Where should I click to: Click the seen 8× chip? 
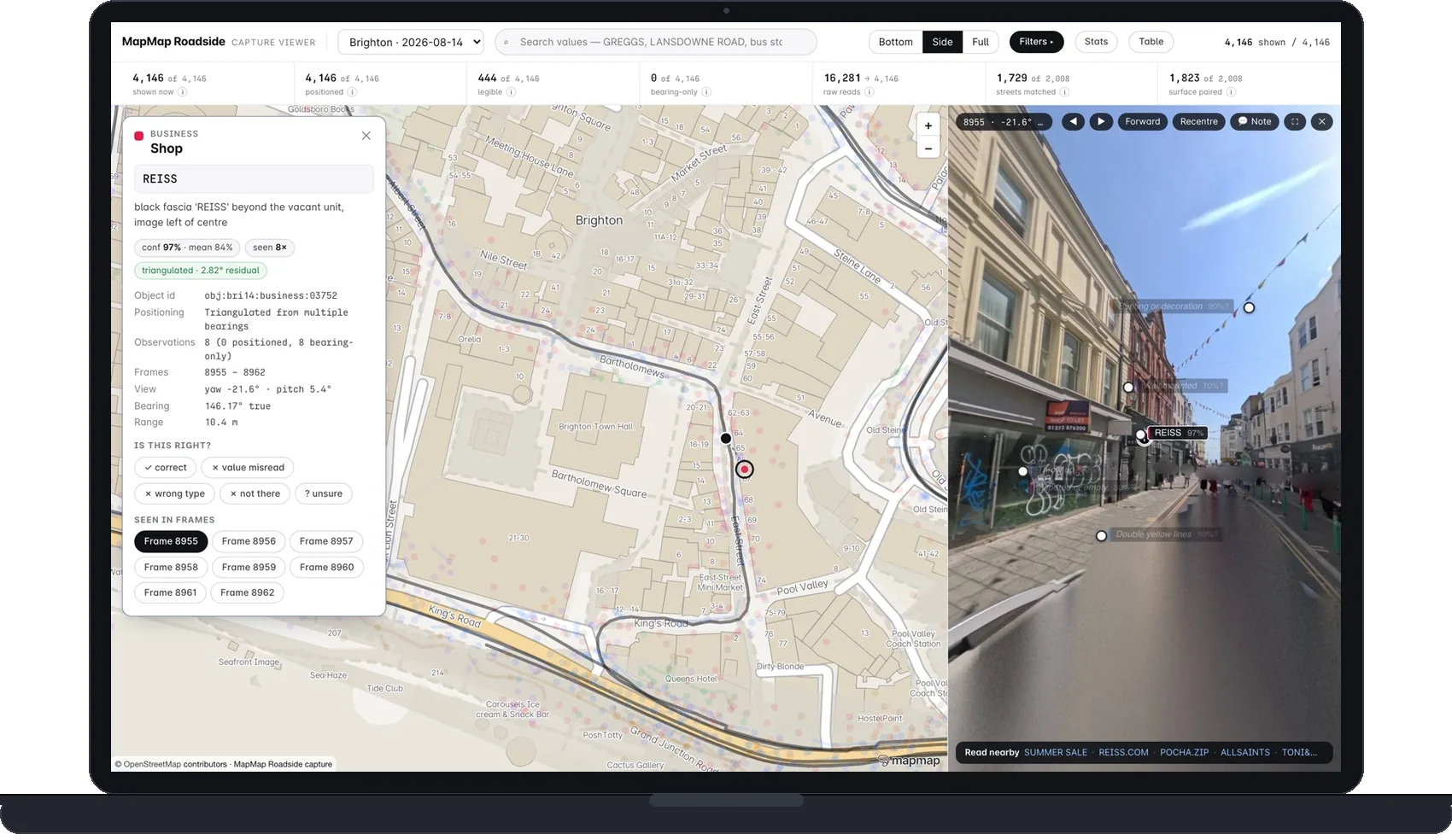tap(270, 248)
